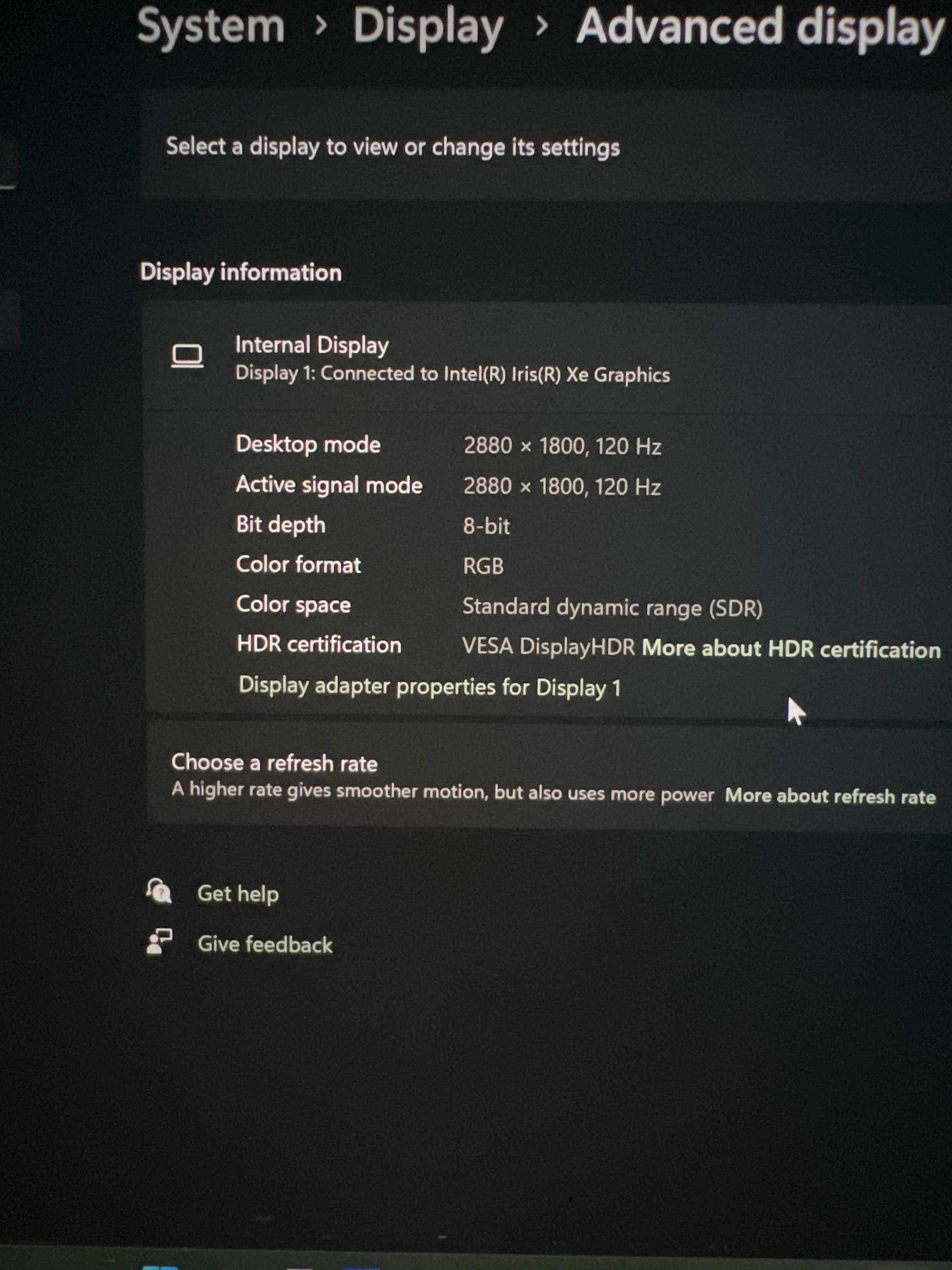952x1270 pixels.
Task: Open Display adapter properties for Display 1
Action: [429, 687]
